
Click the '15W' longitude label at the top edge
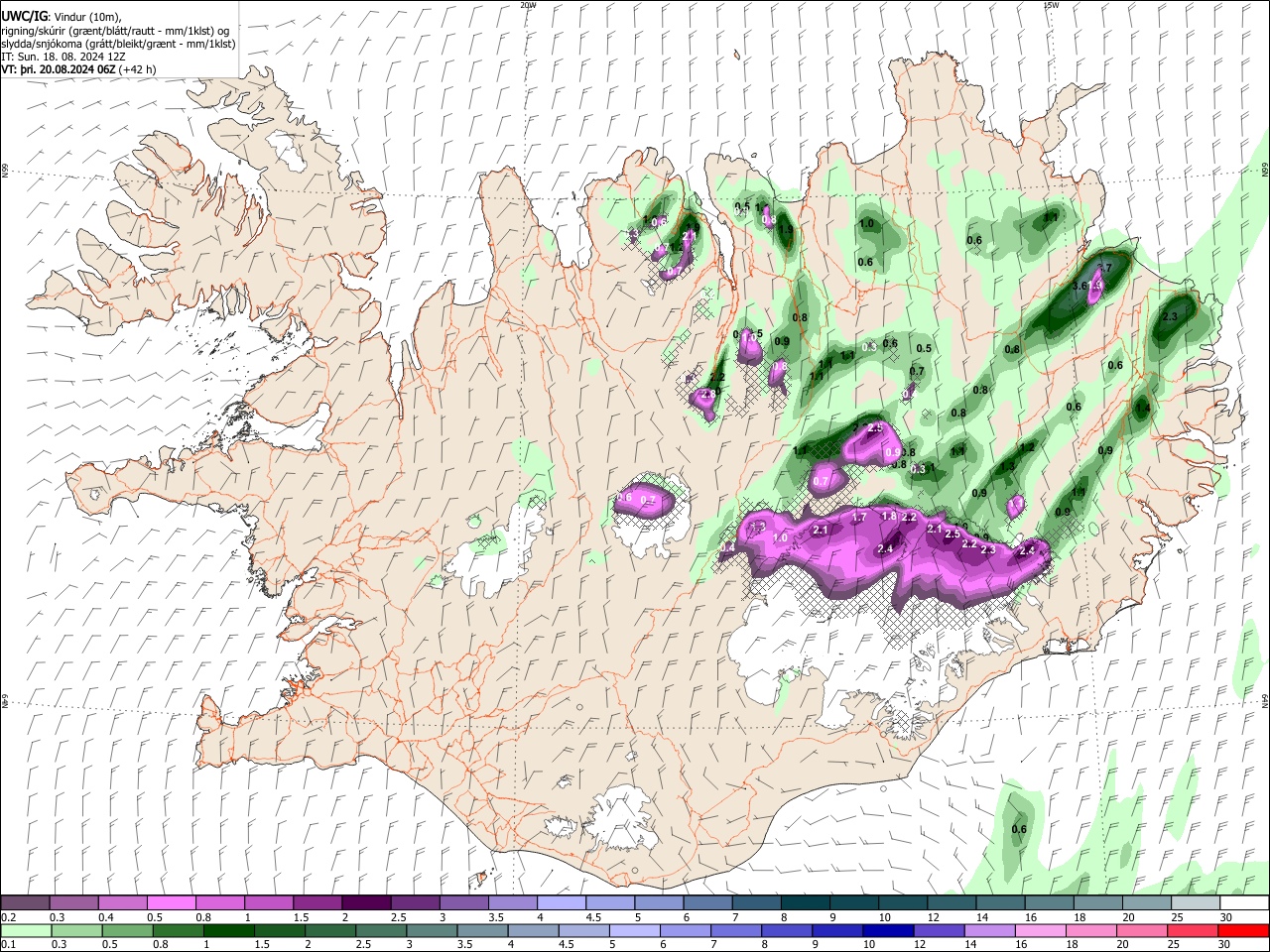1051,5
